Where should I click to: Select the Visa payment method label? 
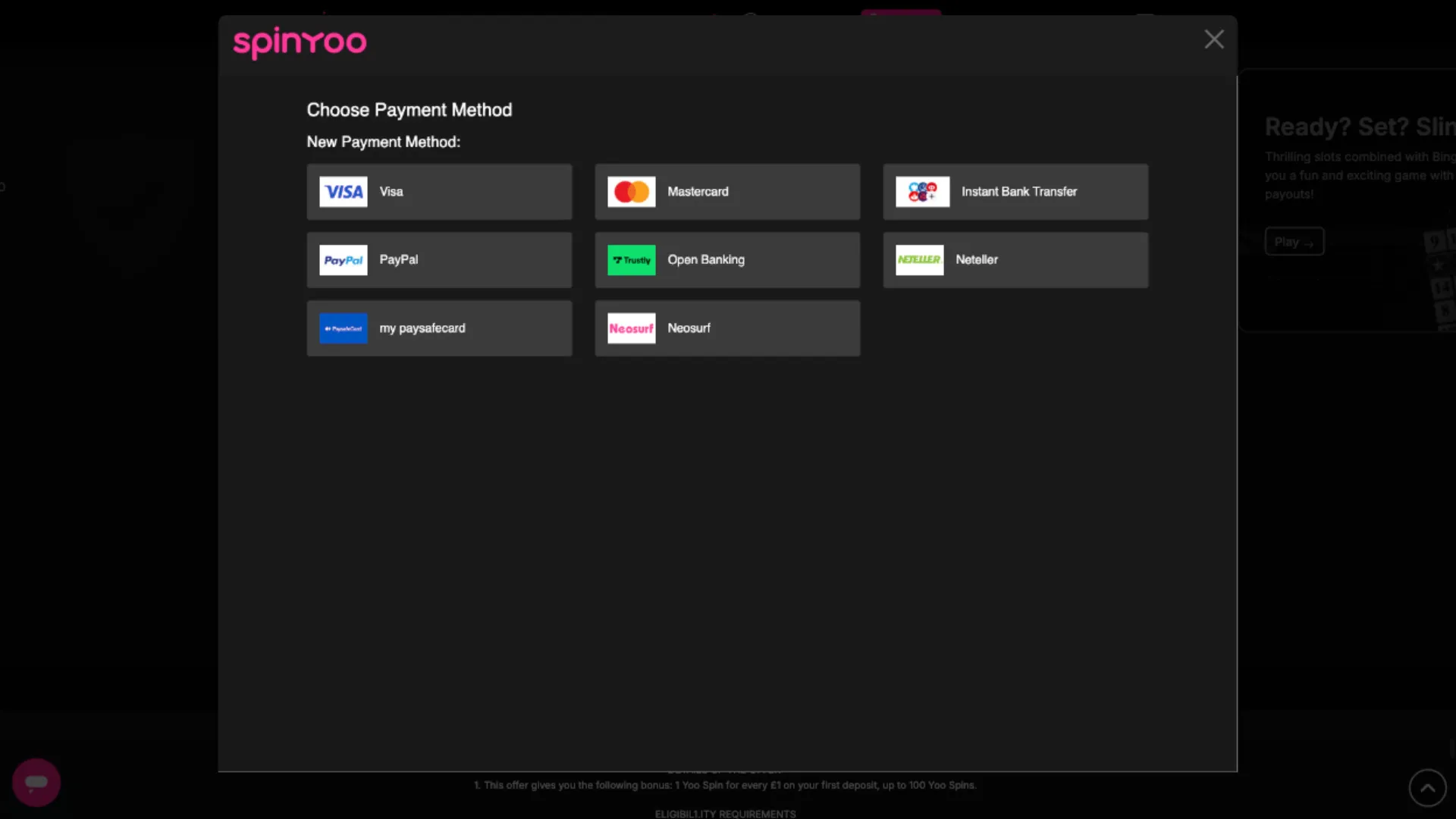click(x=391, y=192)
